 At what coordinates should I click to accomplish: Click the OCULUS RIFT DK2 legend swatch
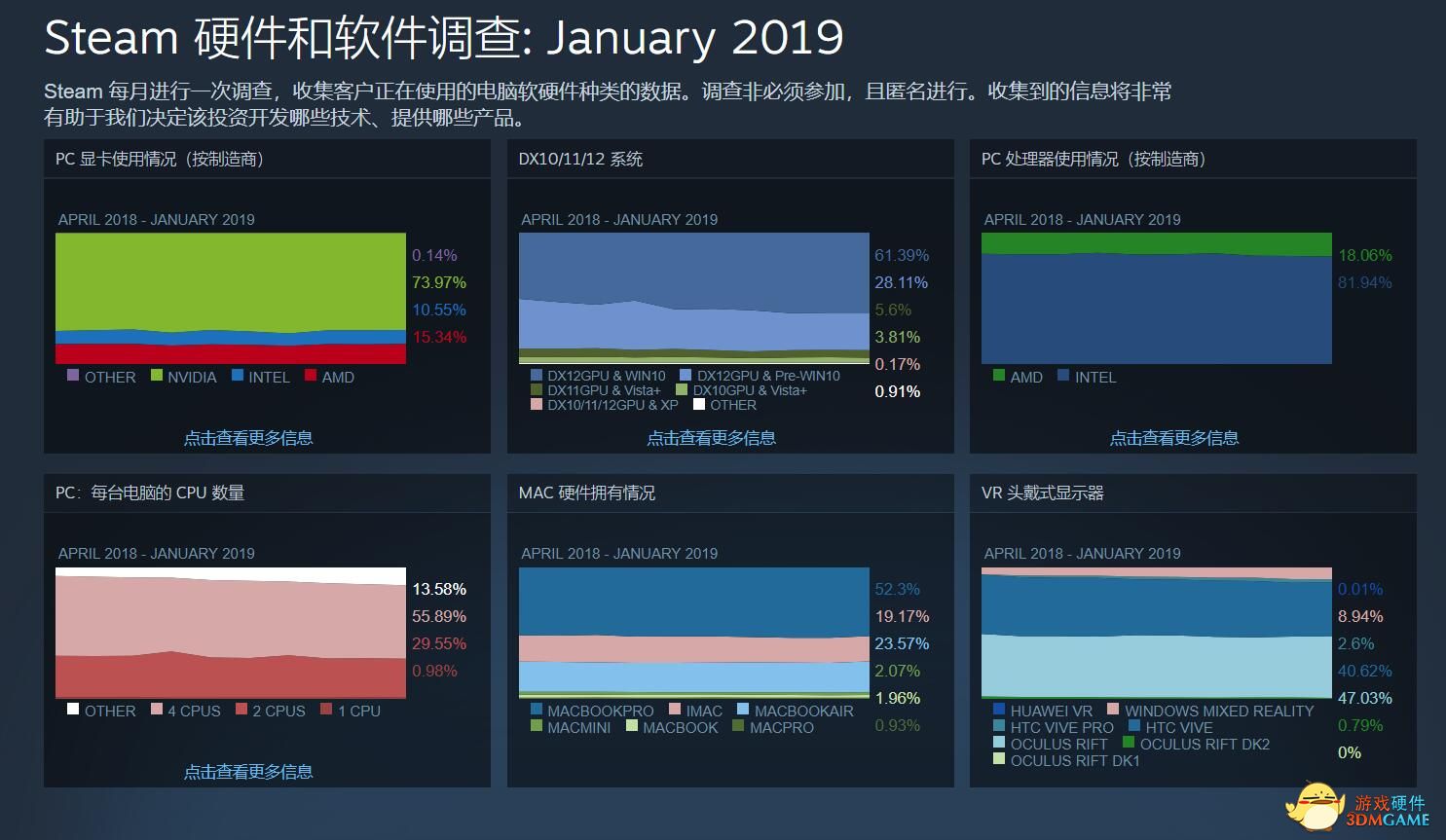pyautogui.click(x=1129, y=743)
